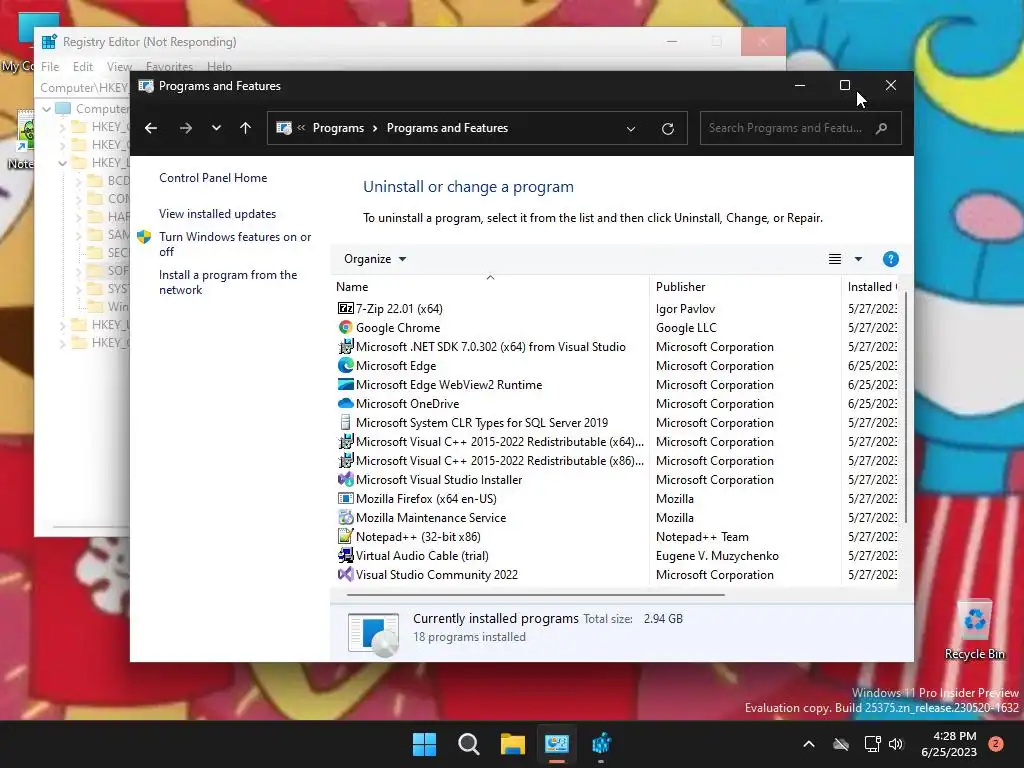Click the horizontal scrollbar of programs list

click(536, 594)
